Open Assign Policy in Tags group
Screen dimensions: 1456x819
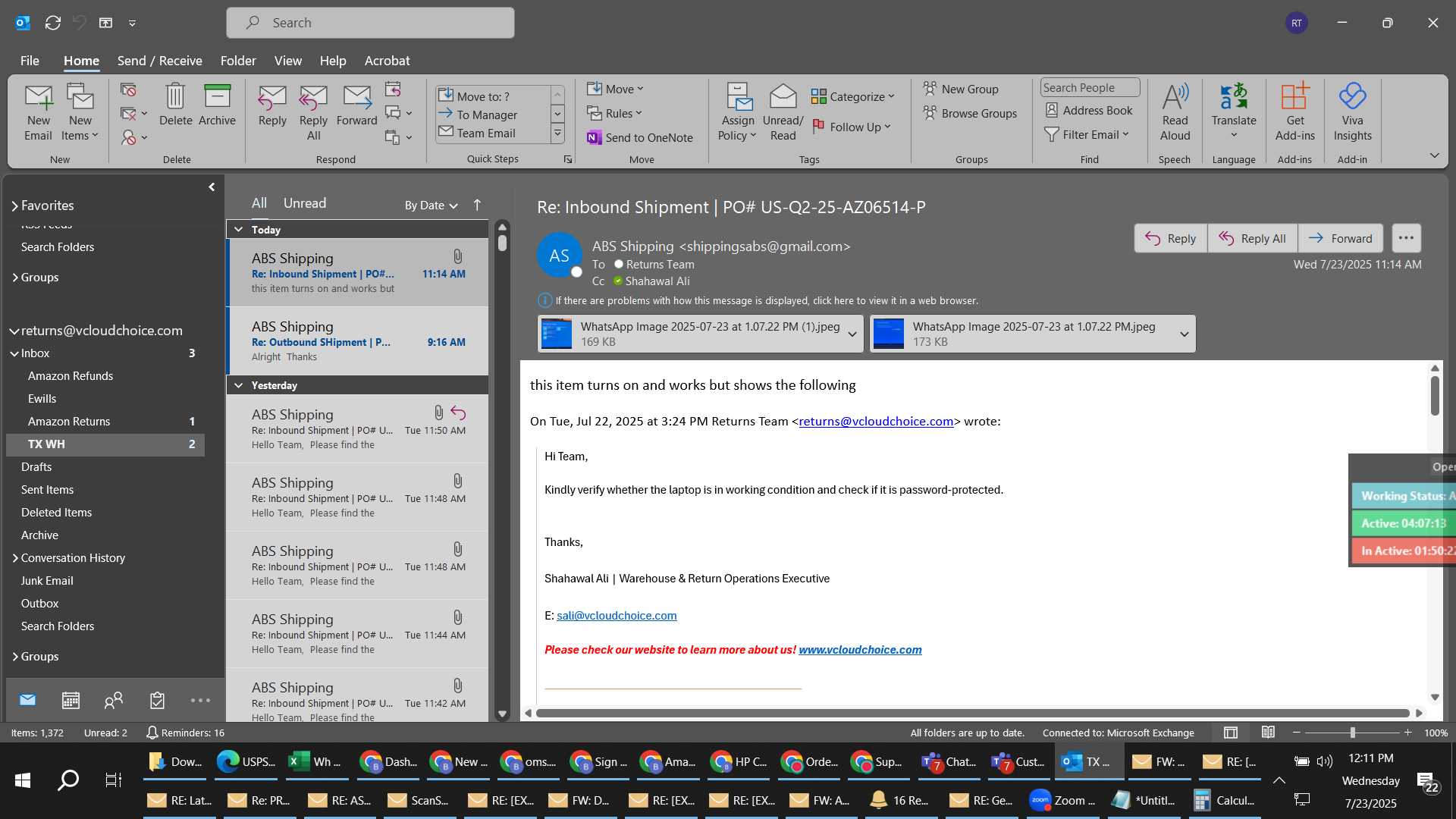[737, 112]
